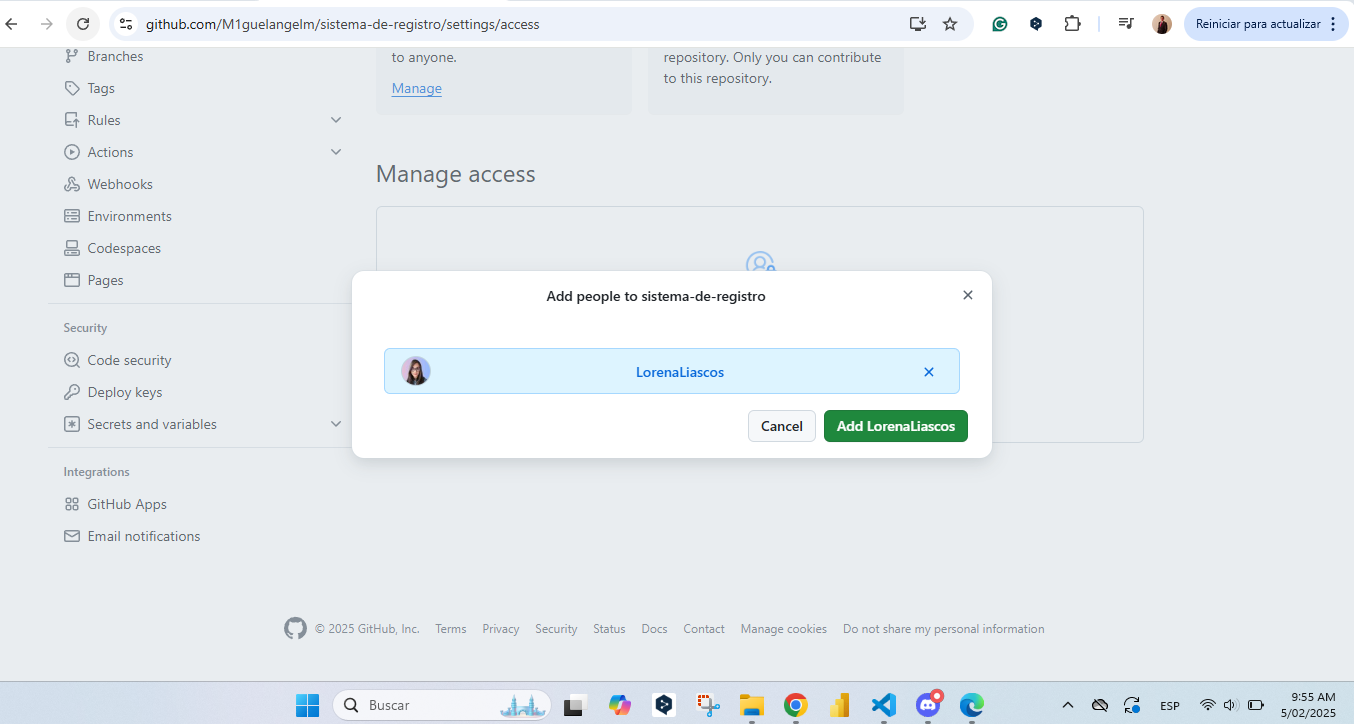Click the Rules icon in sidebar

(72, 120)
